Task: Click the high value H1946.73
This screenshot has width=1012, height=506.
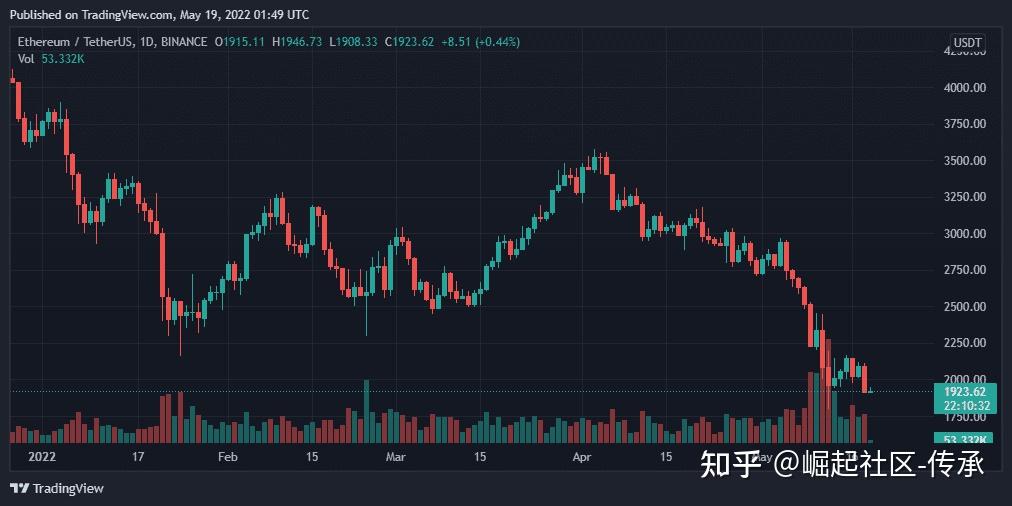Action: coord(296,42)
